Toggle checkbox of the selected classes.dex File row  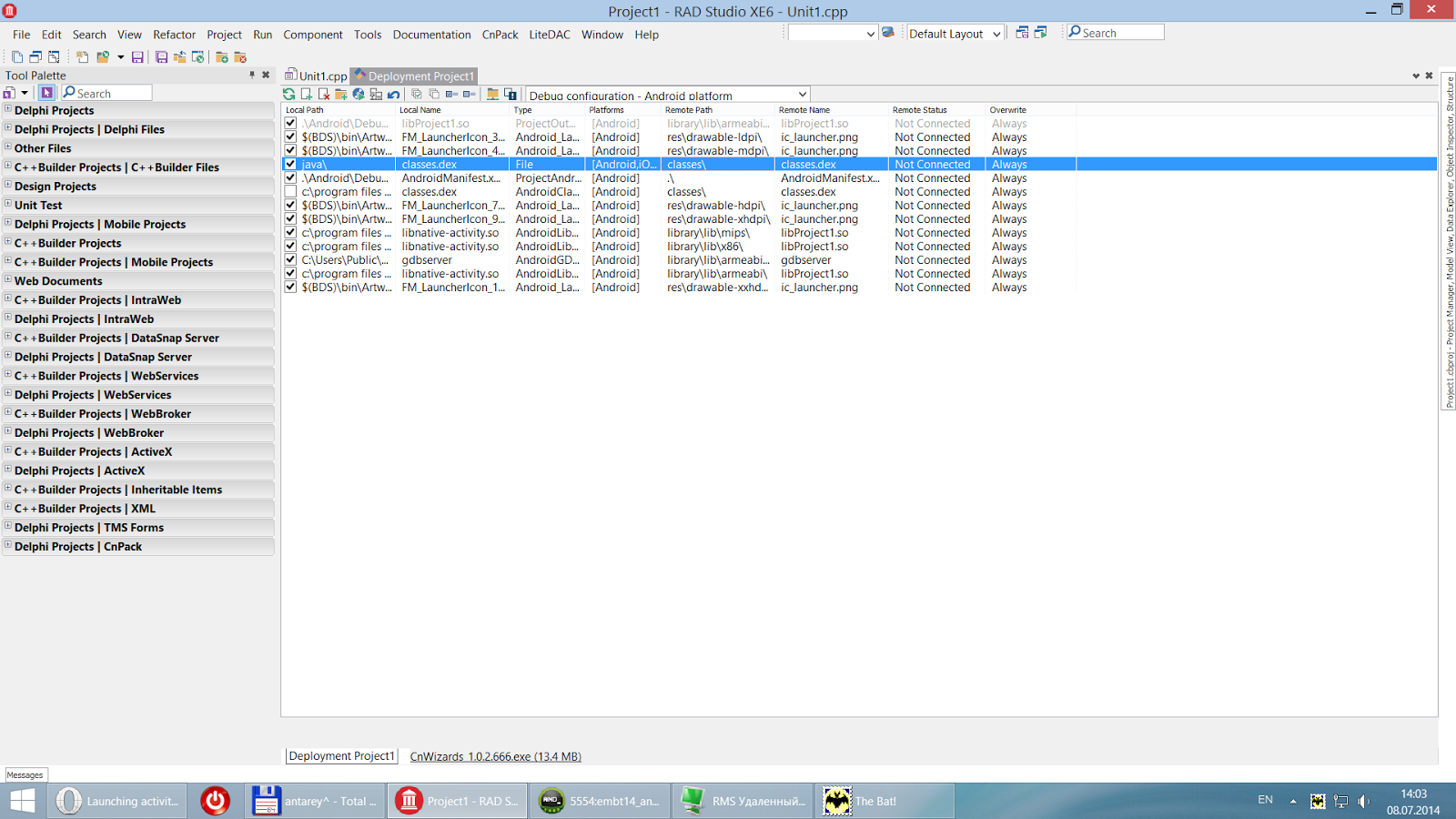click(290, 164)
